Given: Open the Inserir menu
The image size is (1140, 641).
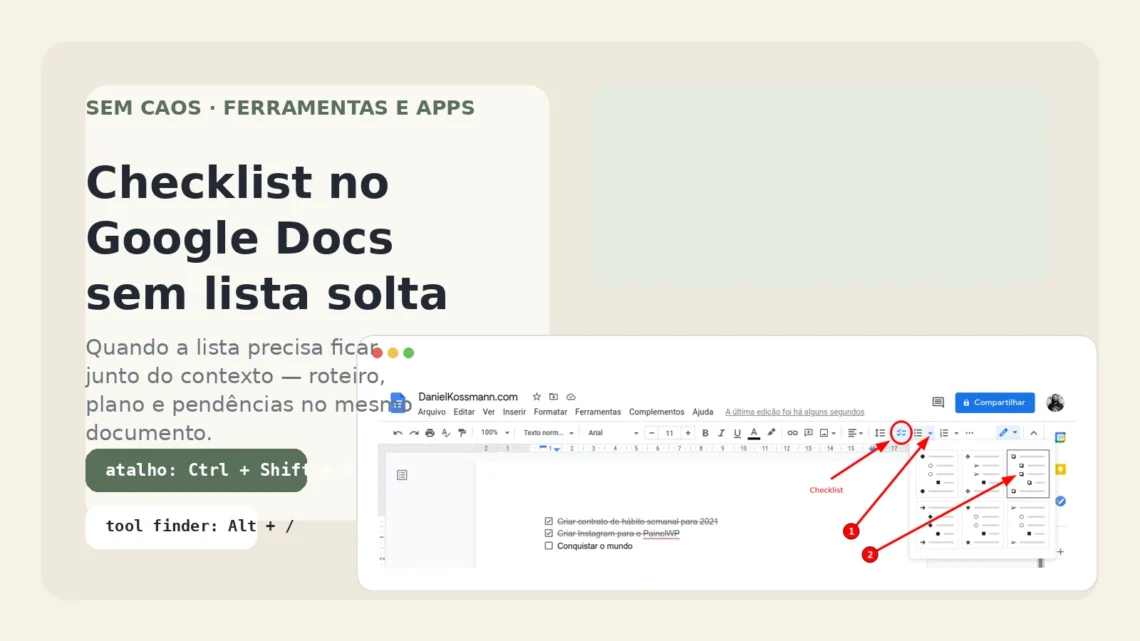Looking at the screenshot, I should click(514, 412).
